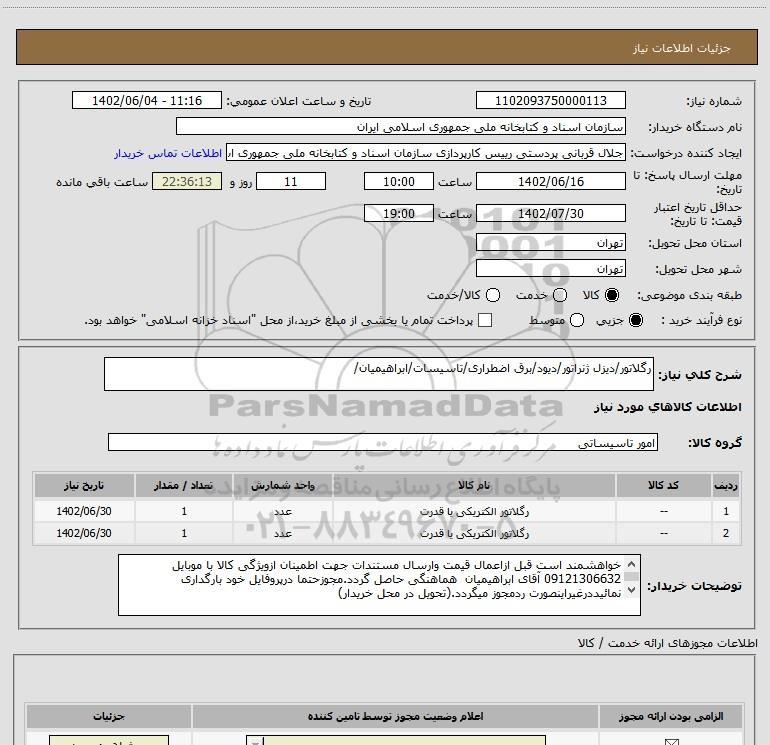Click row 2 need date 1402/06/30
770x745 pixels.
coord(83,533)
